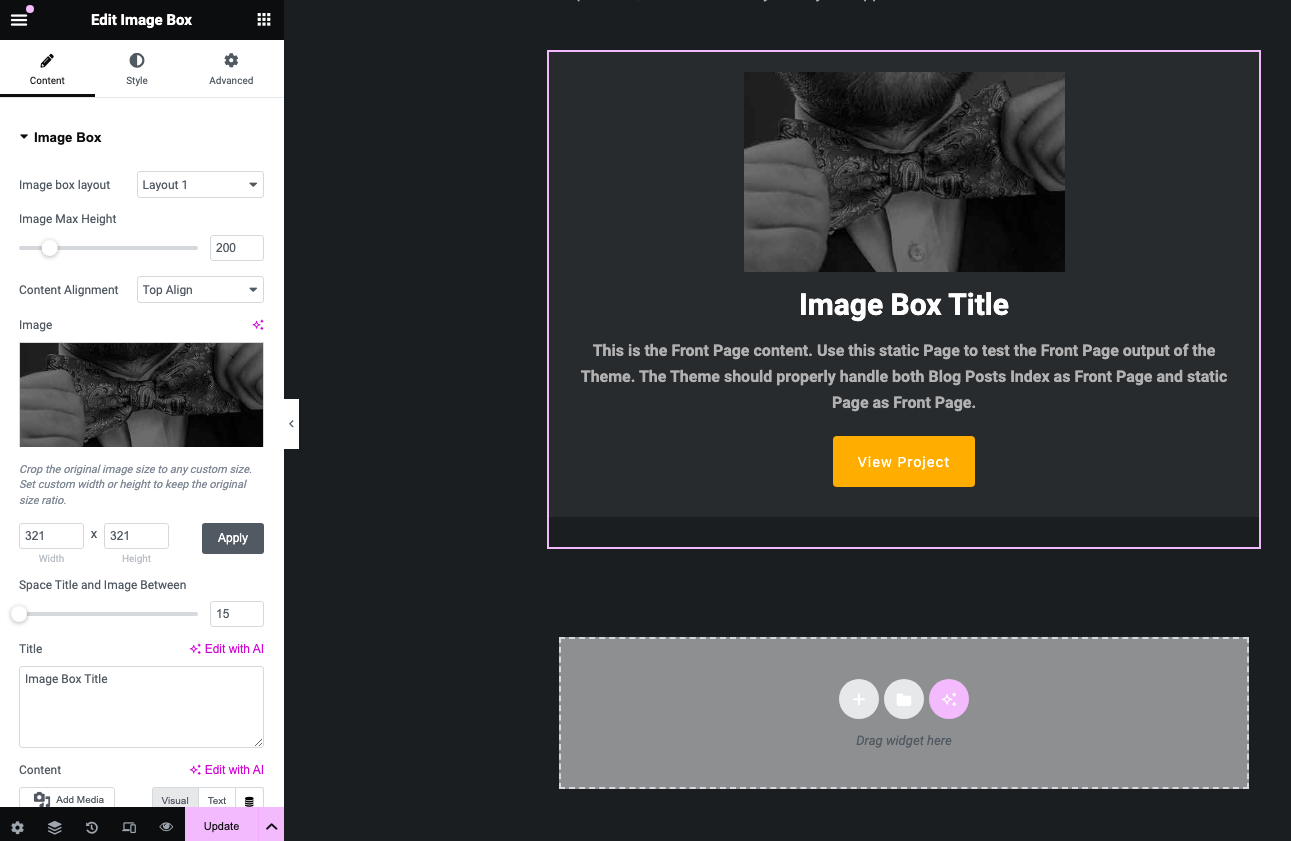Open the Content Alignment dropdown

(x=200, y=290)
